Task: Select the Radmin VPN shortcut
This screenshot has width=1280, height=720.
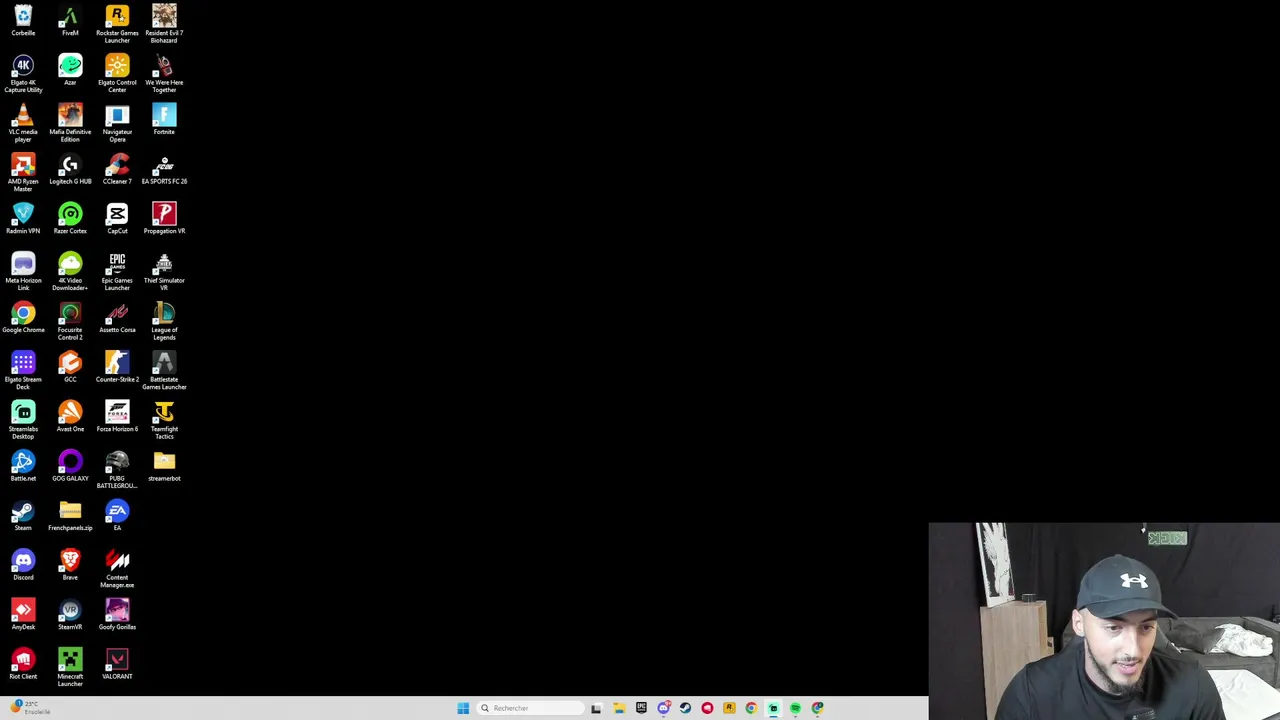Action: pos(23,219)
